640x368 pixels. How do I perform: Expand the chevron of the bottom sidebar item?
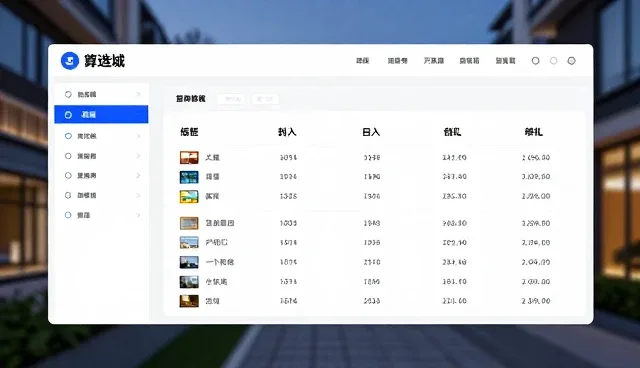138,215
